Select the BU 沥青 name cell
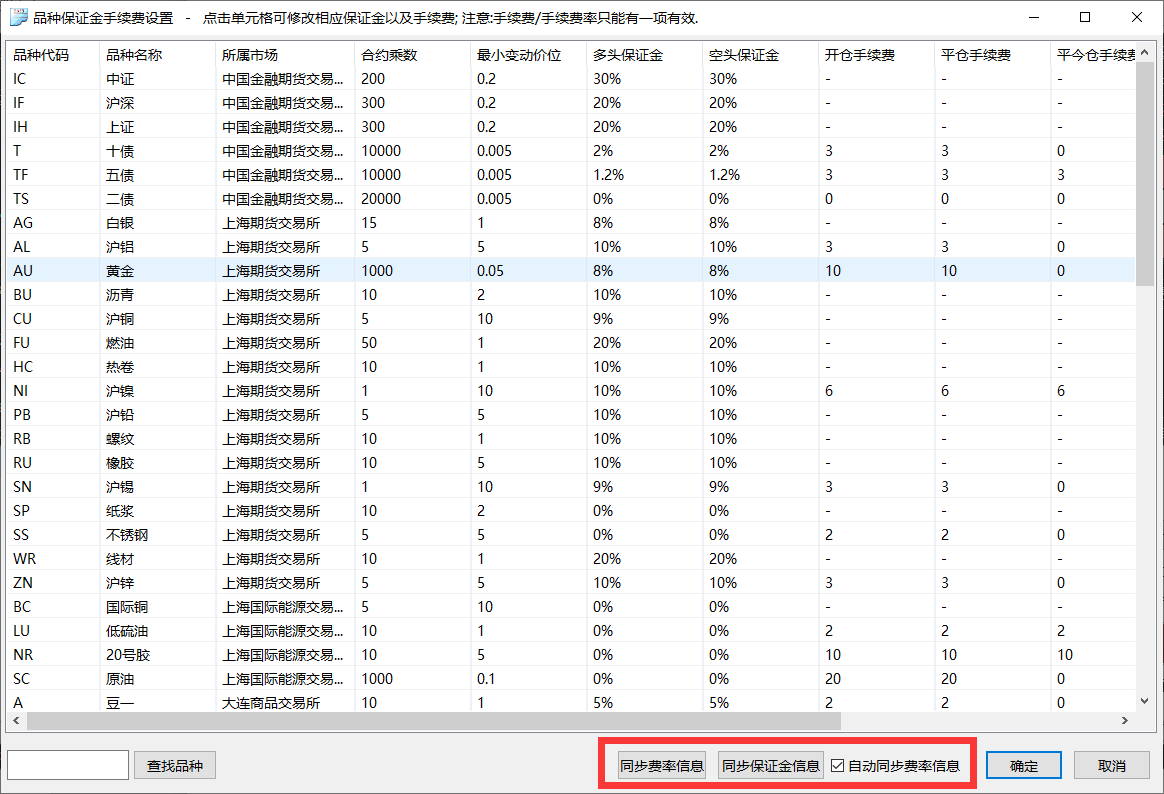 pos(157,295)
